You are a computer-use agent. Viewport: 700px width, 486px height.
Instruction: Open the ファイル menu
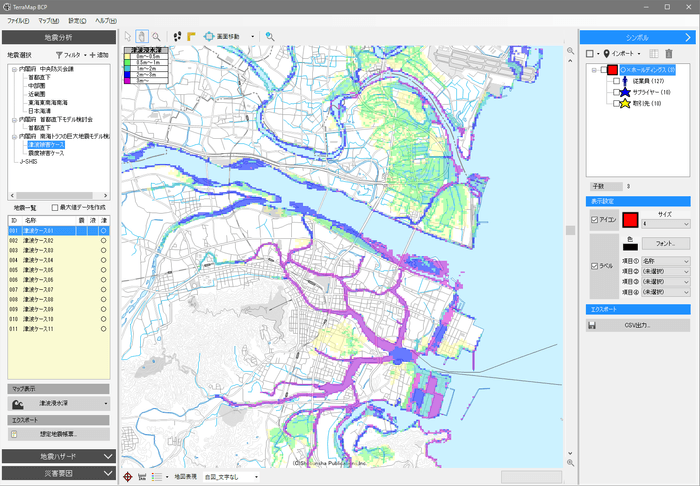point(18,20)
